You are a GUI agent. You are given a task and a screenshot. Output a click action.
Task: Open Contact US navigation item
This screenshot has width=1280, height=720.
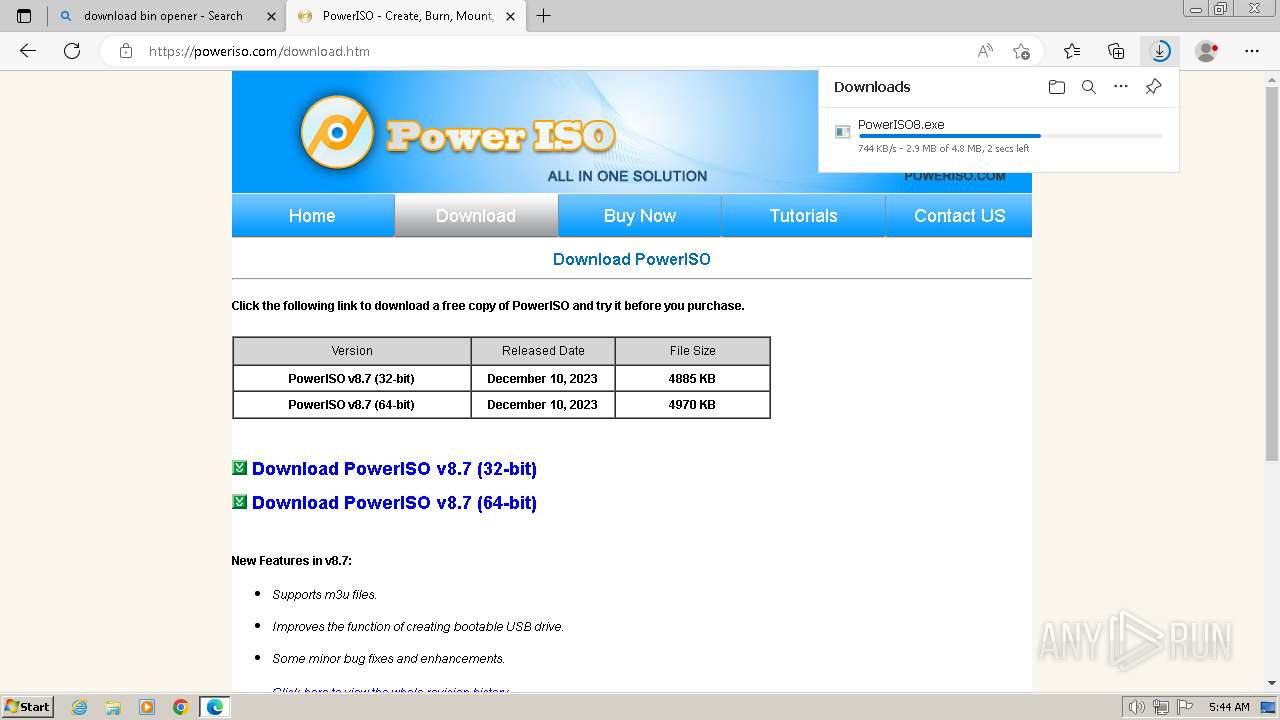coord(960,216)
